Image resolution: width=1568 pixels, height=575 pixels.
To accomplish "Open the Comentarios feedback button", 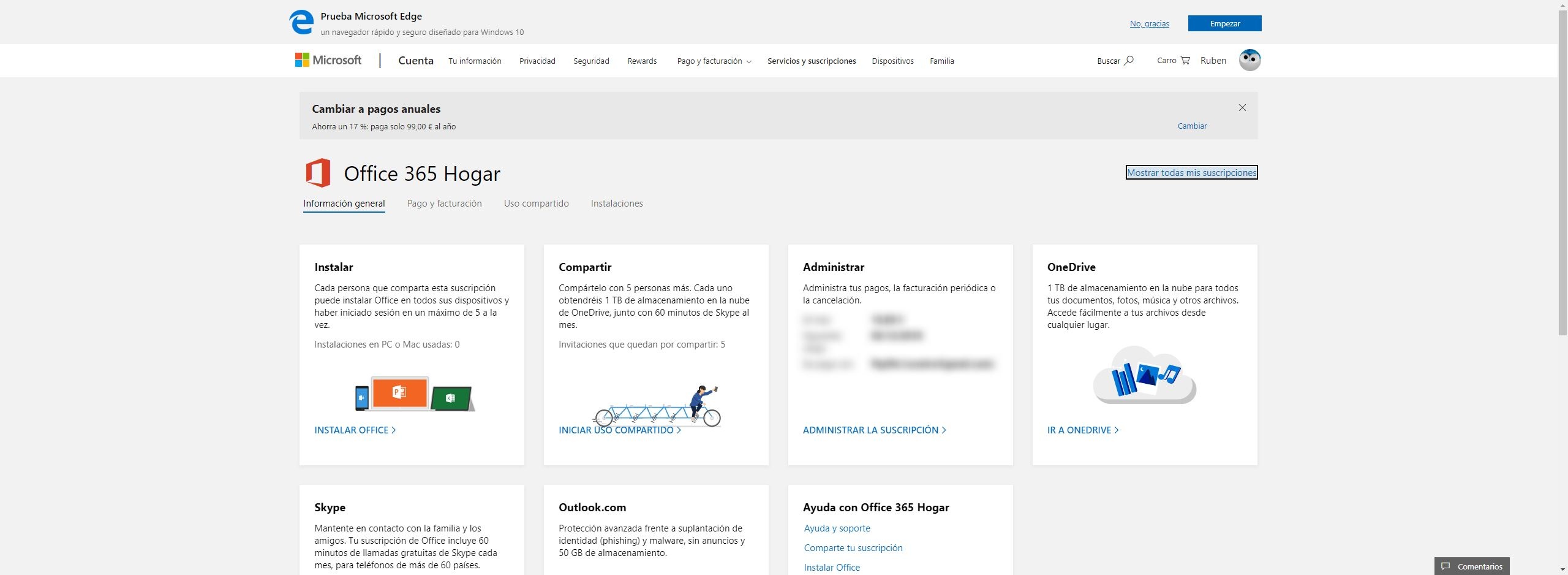I will click(x=1472, y=566).
